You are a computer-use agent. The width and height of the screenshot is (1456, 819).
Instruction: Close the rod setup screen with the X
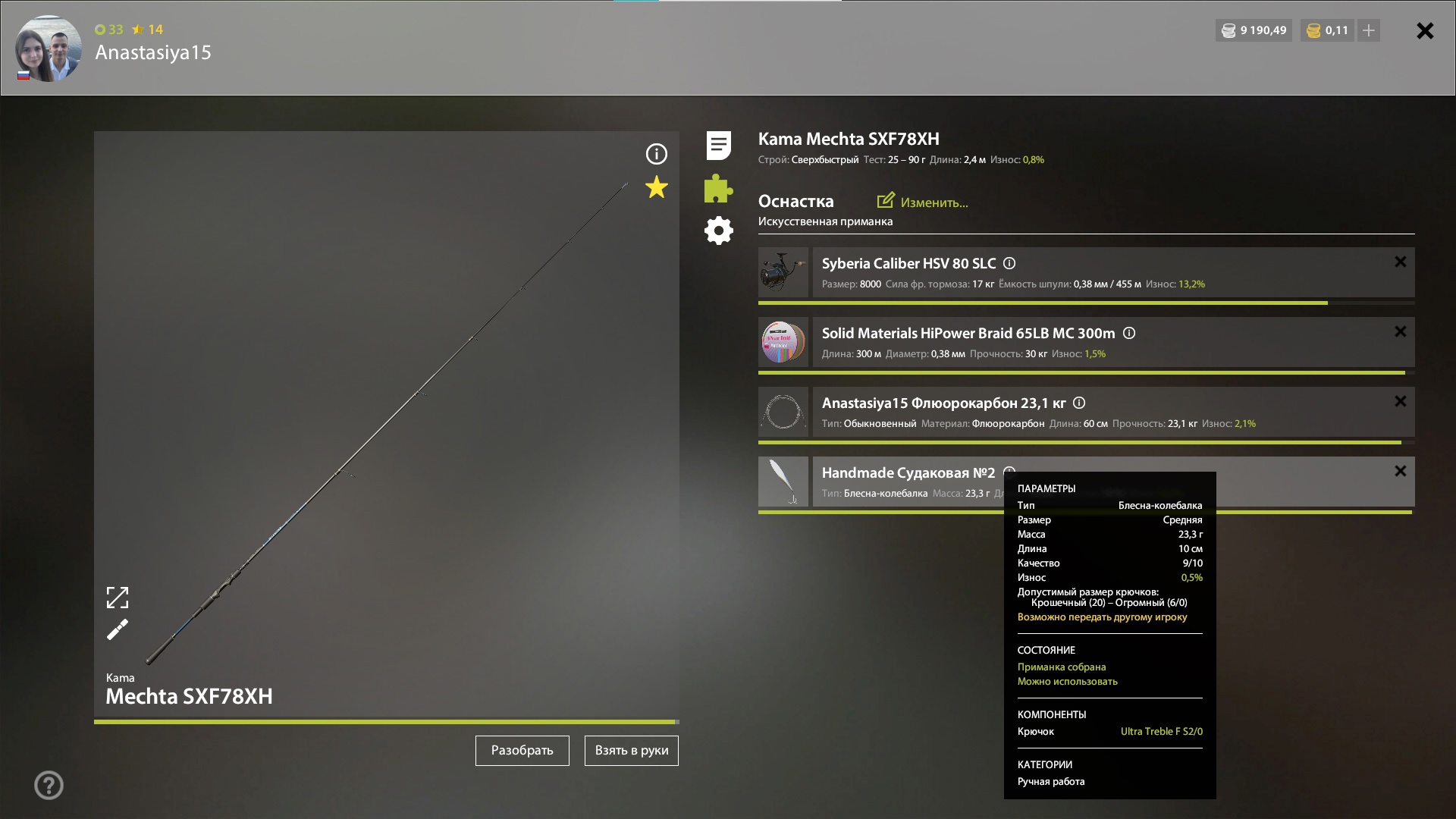click(1425, 30)
